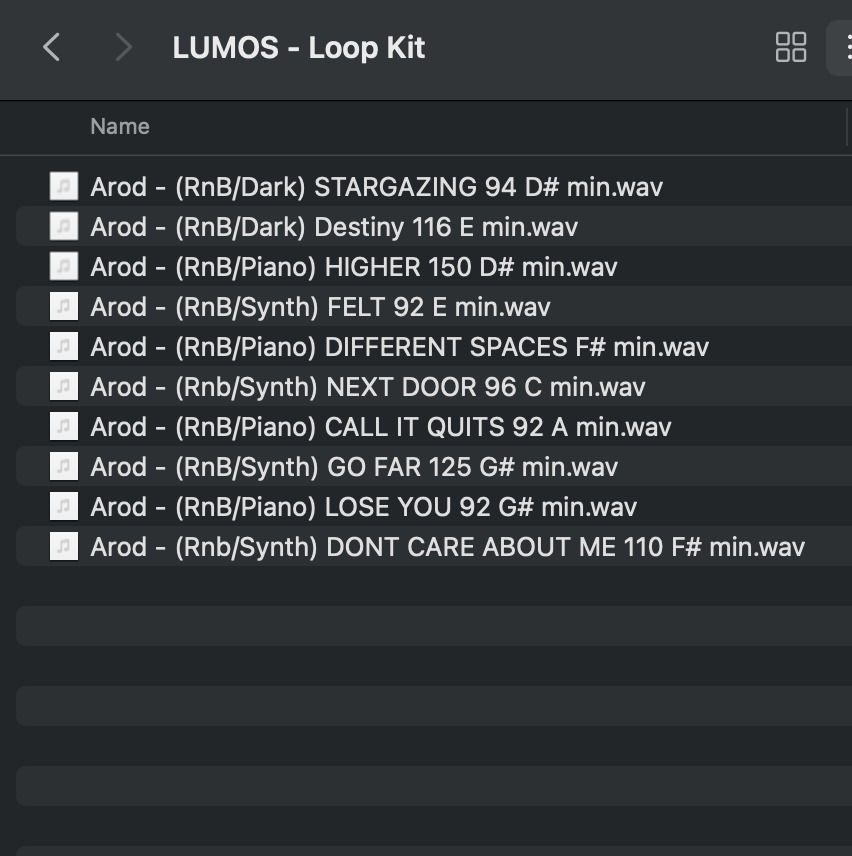Click the music note icon on HIGHER 150

[x=63, y=266]
